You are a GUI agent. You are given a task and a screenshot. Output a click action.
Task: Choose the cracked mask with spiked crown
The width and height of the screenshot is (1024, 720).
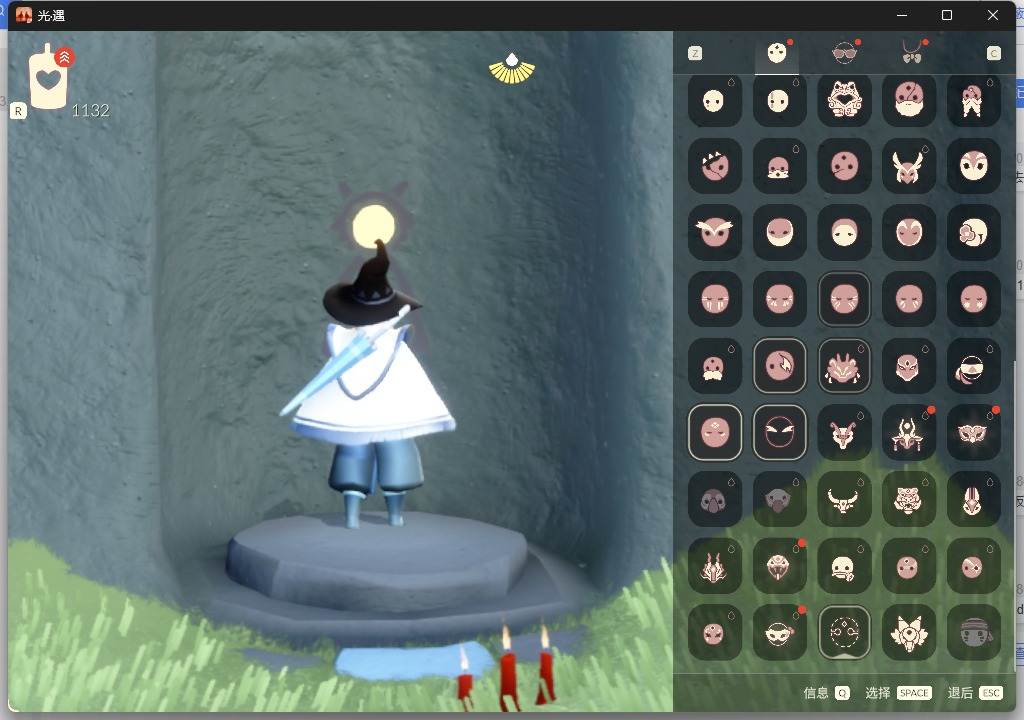click(714, 166)
